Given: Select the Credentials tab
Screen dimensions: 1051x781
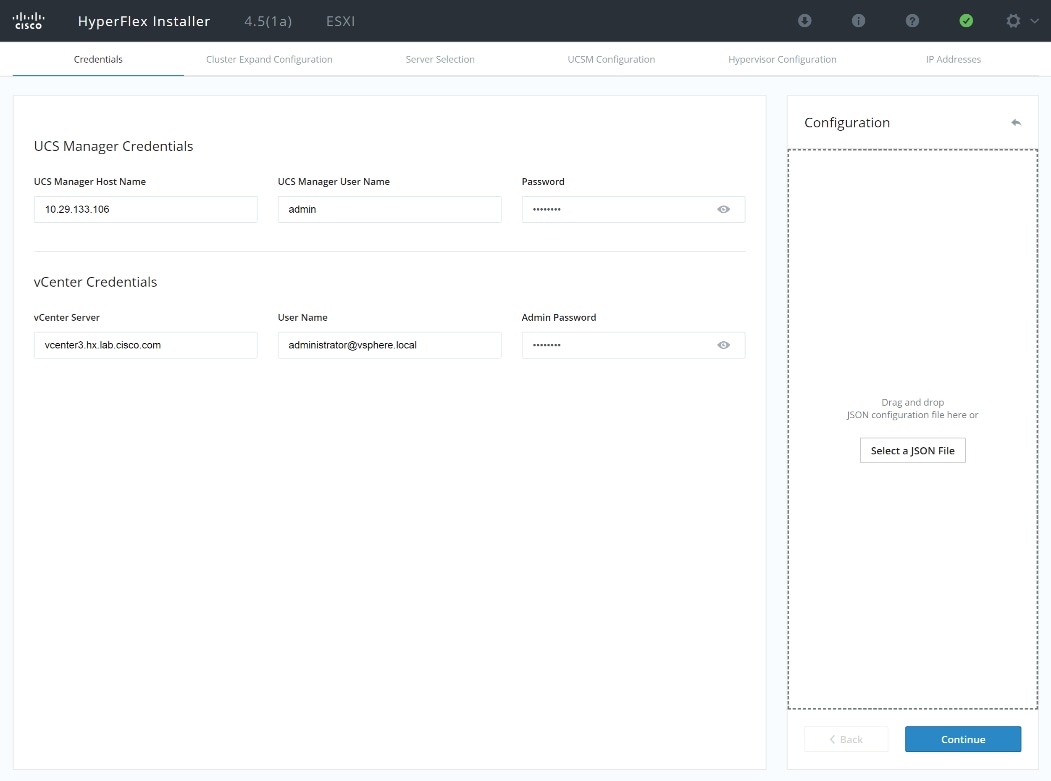Looking at the screenshot, I should point(98,59).
